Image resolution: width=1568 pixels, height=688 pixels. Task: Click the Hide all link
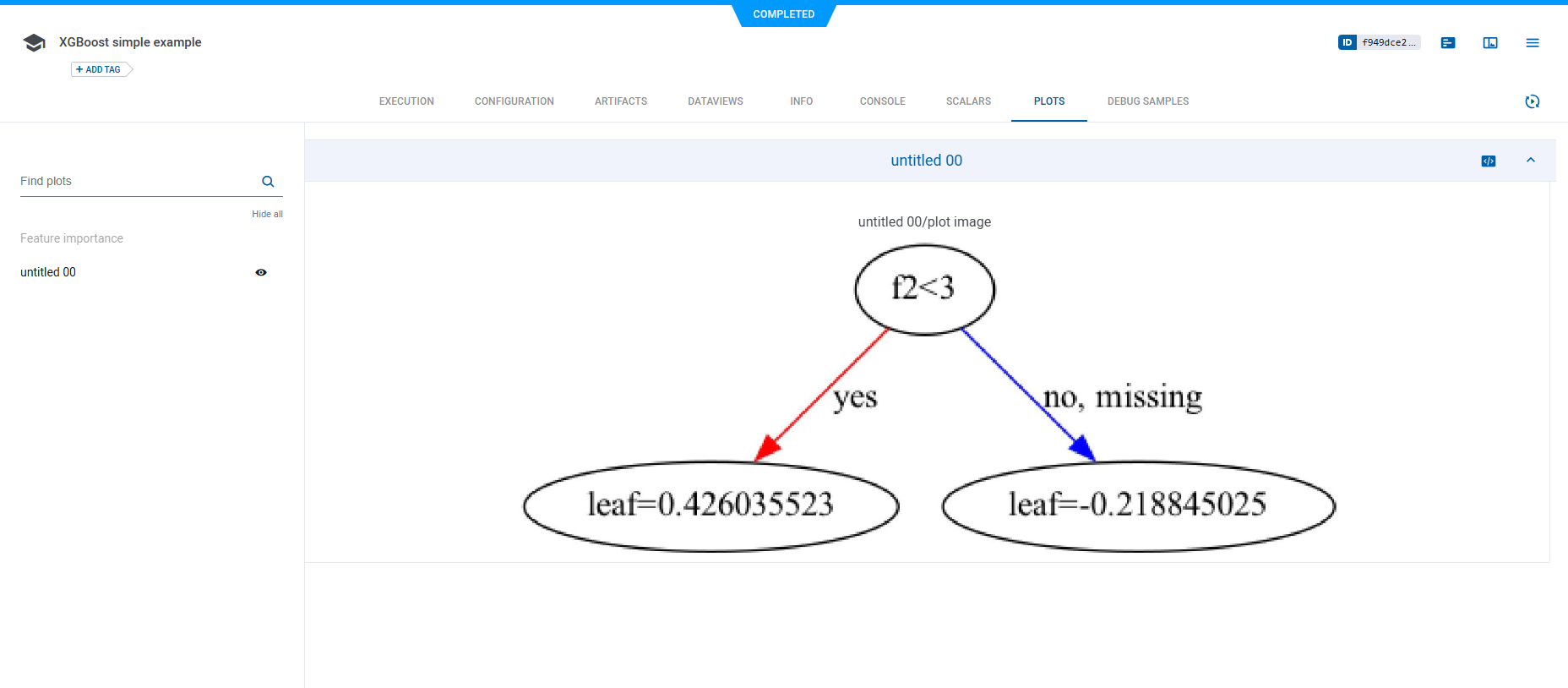[x=267, y=214]
